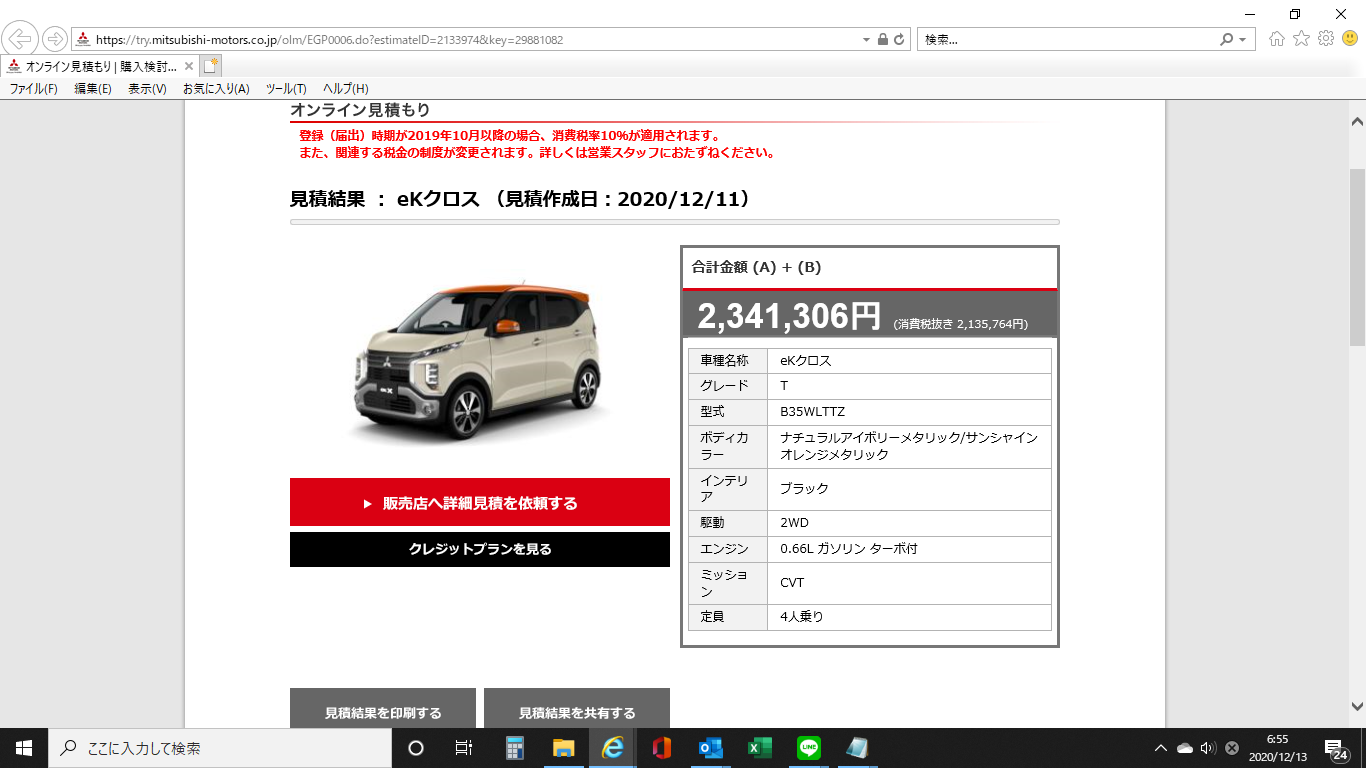Click the browser Back arrow button

[21, 39]
